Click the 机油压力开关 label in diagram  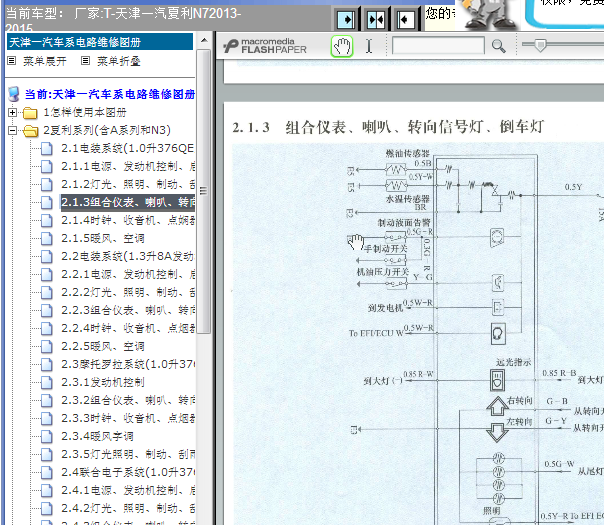tap(383, 272)
